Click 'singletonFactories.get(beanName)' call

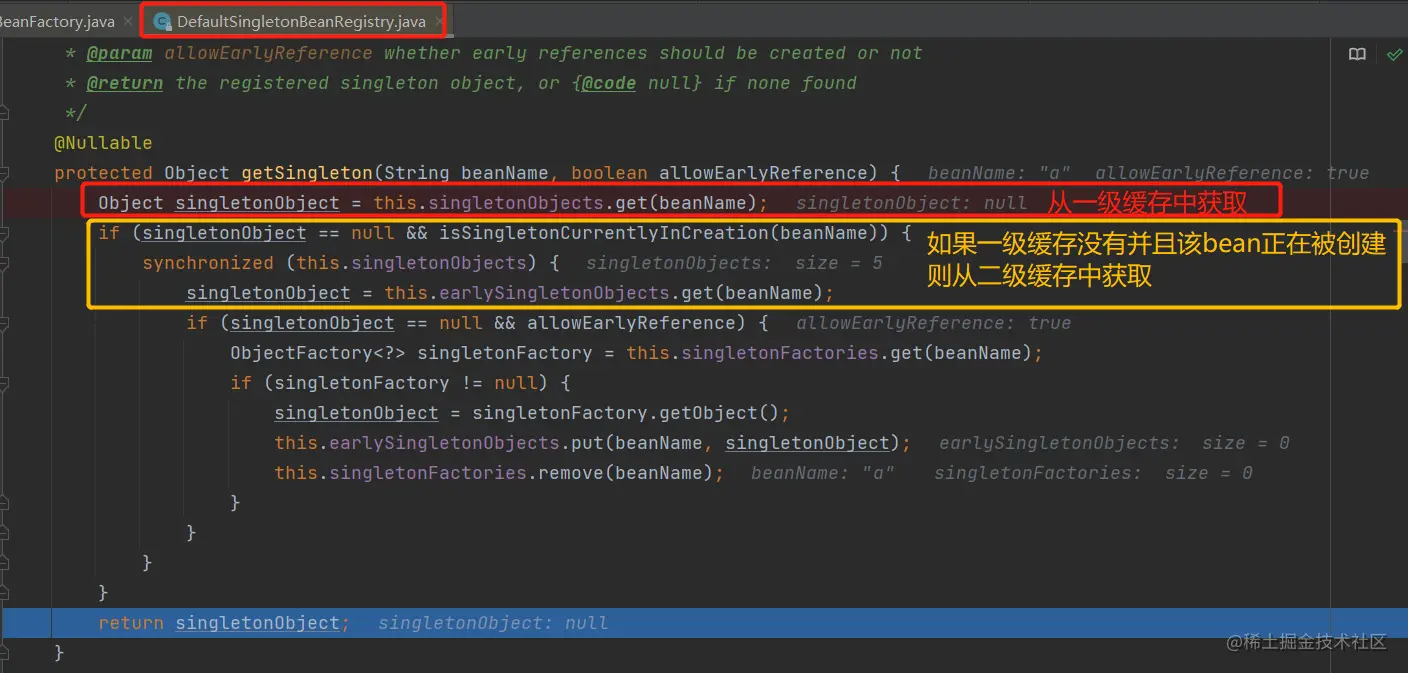tap(858, 353)
